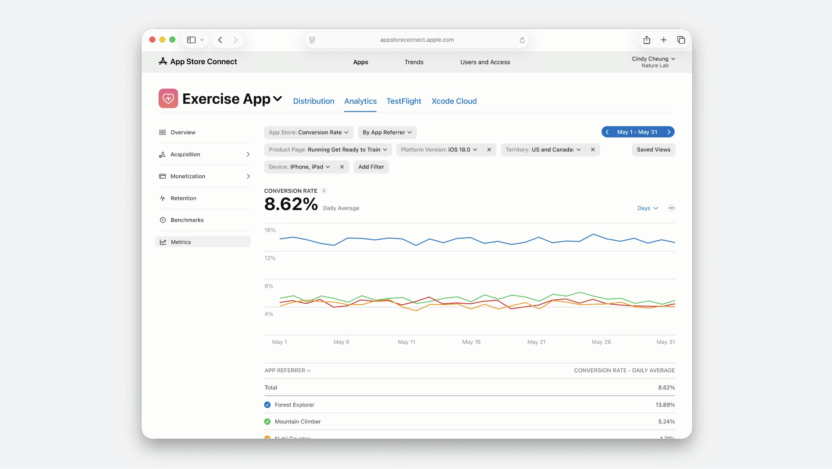Viewport: 832px width, 469px height.
Task: Open the sidebar button's dropdown arrow
Action: pyautogui.click(x=202, y=40)
